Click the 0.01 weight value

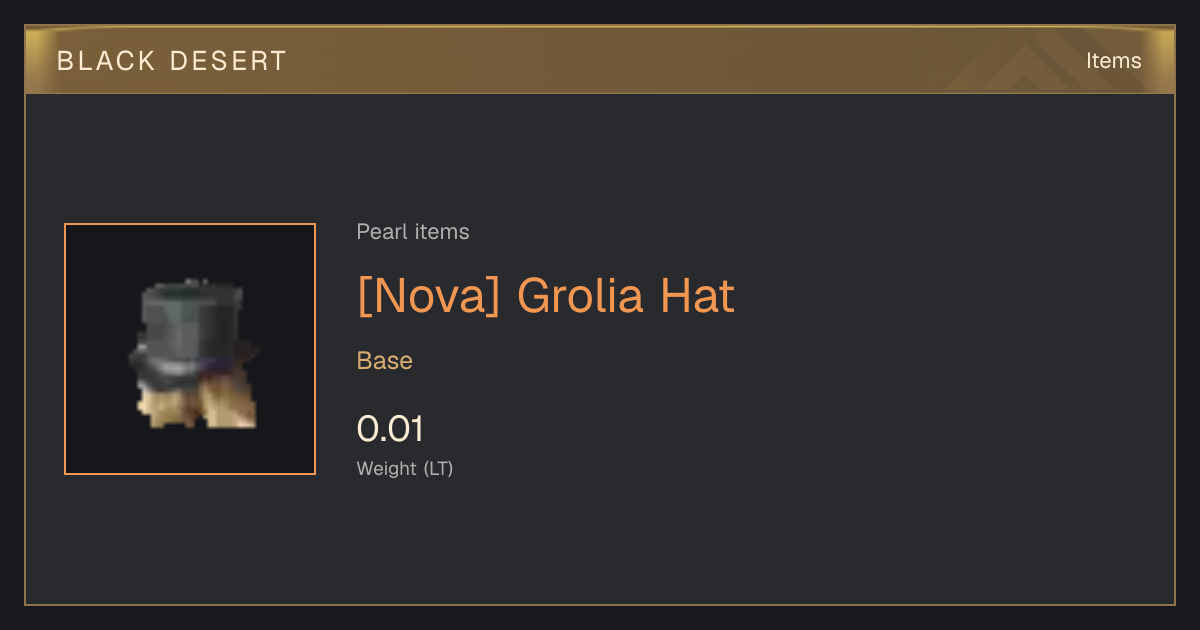tap(390, 429)
